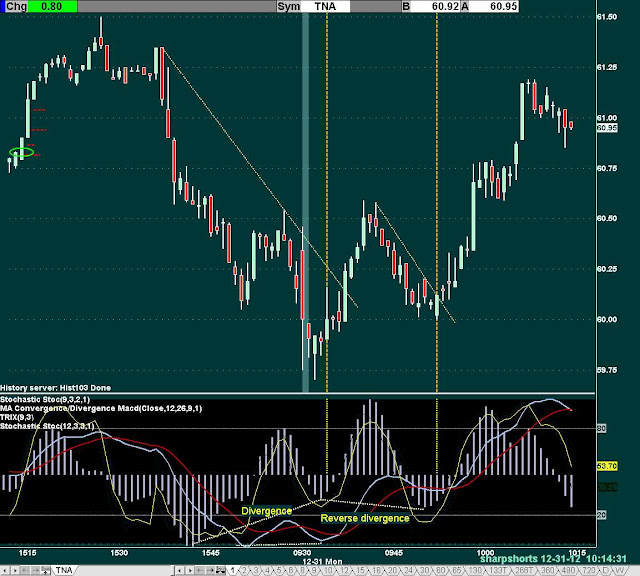
Task: Click the grayed forward arrow left of TNA tab
Action: [35, 570]
